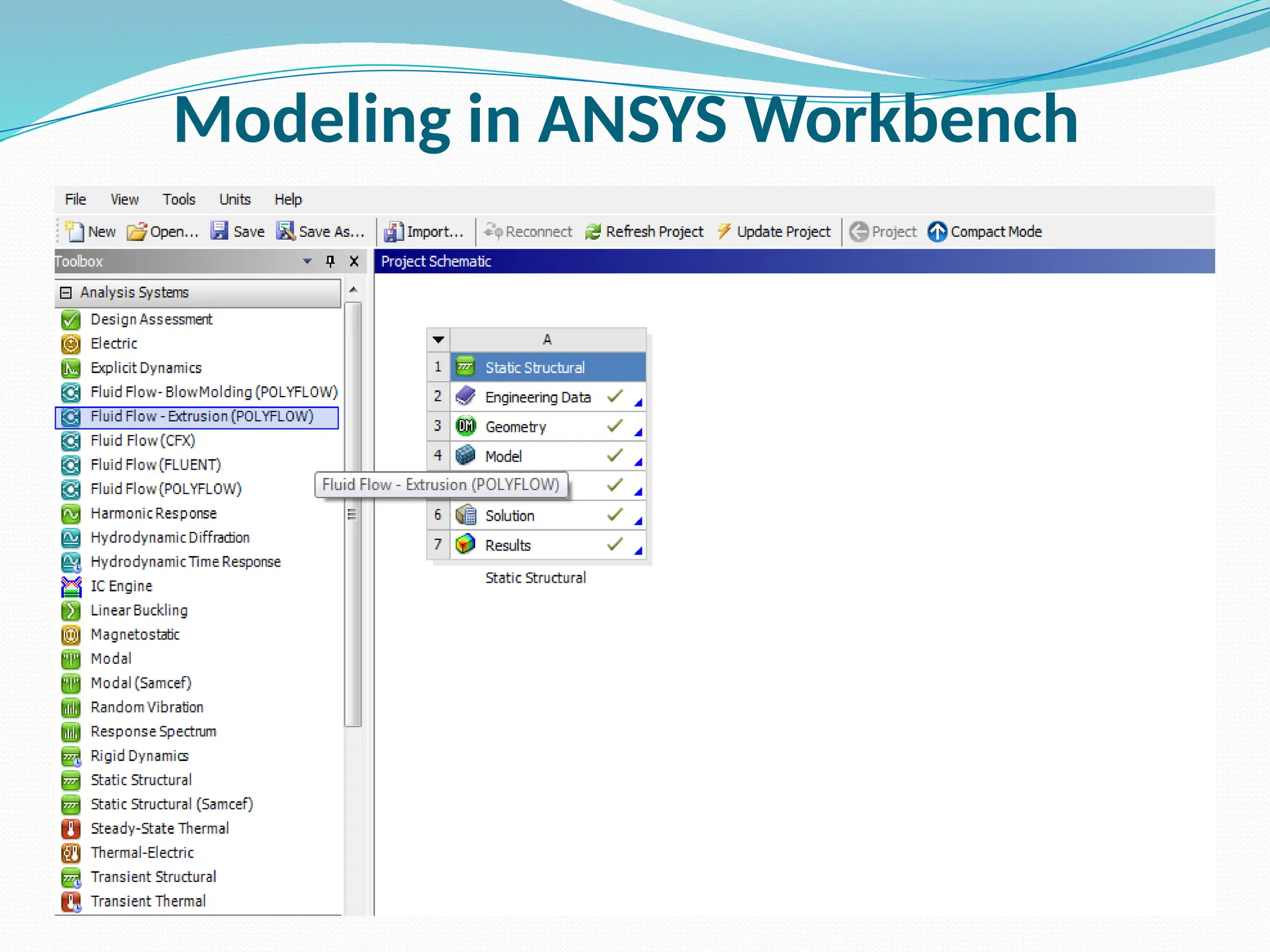Open the Toolbox panel dropdown arrow

(307, 262)
